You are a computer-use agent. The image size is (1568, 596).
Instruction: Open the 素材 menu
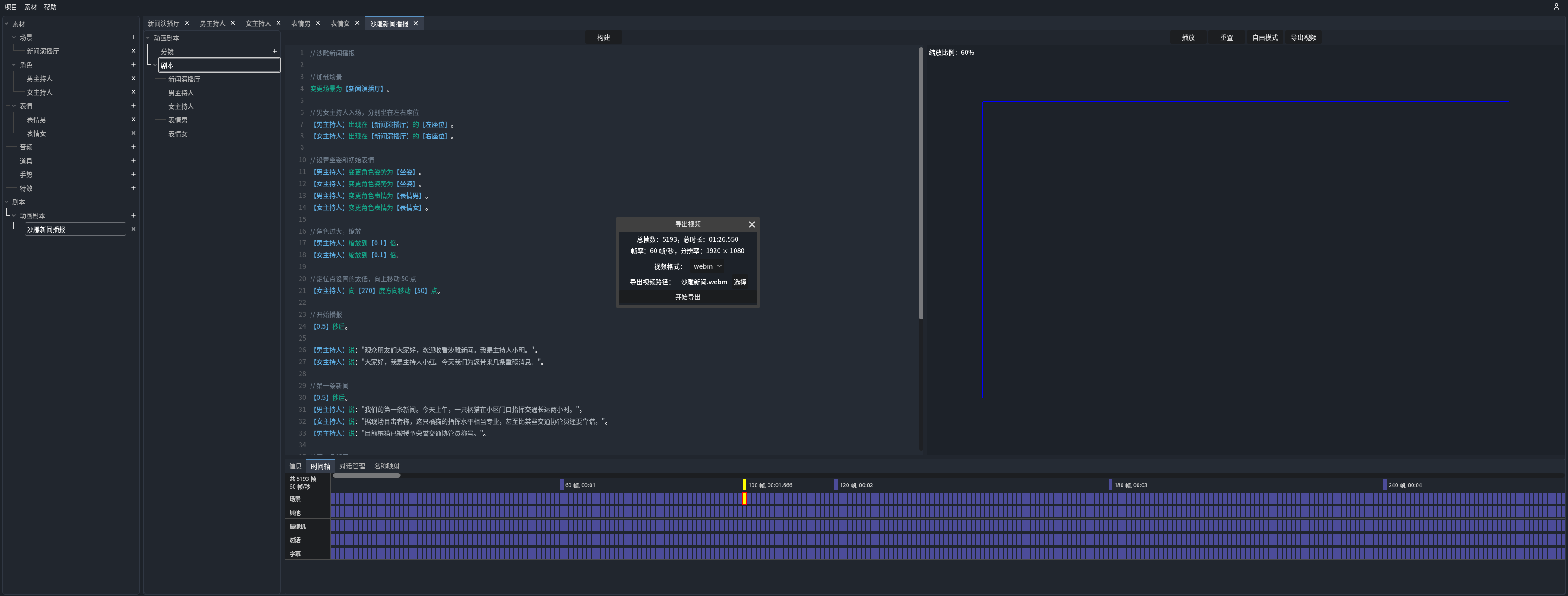31,7
